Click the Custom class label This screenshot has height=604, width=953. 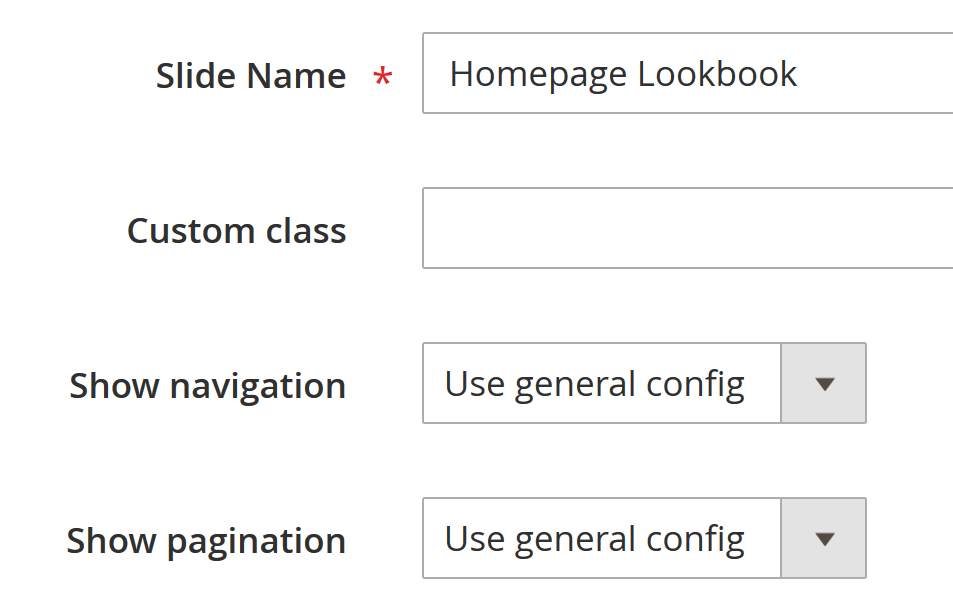point(236,231)
